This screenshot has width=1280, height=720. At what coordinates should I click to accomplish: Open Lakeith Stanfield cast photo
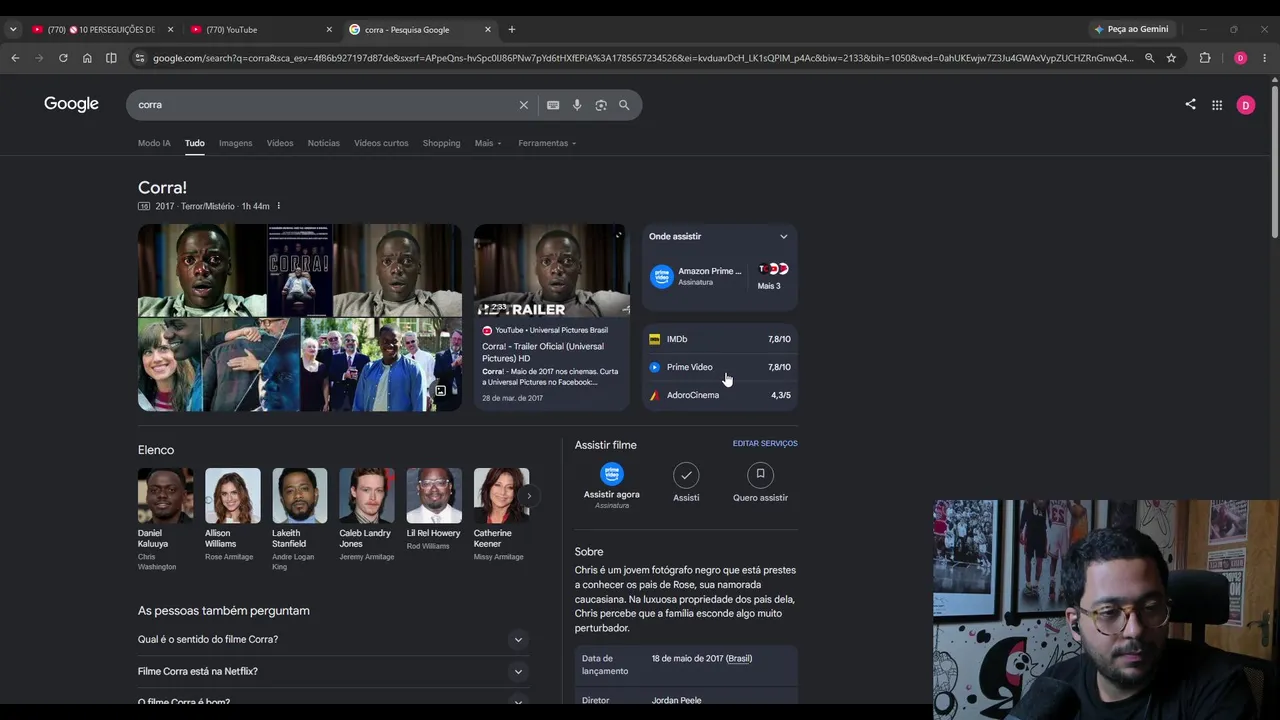tap(300, 495)
